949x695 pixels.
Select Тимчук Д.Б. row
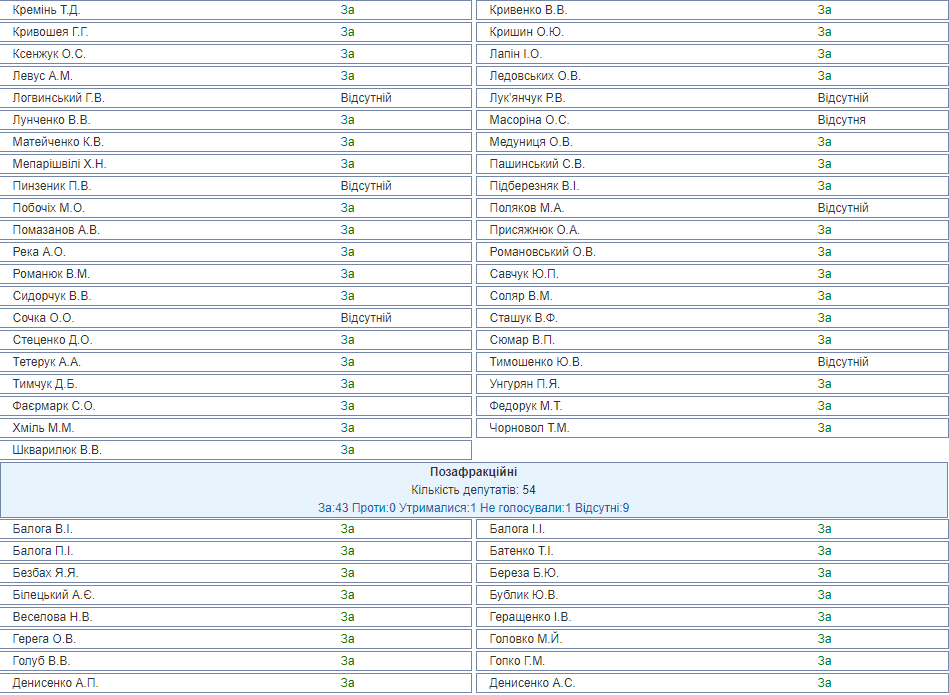235,384
